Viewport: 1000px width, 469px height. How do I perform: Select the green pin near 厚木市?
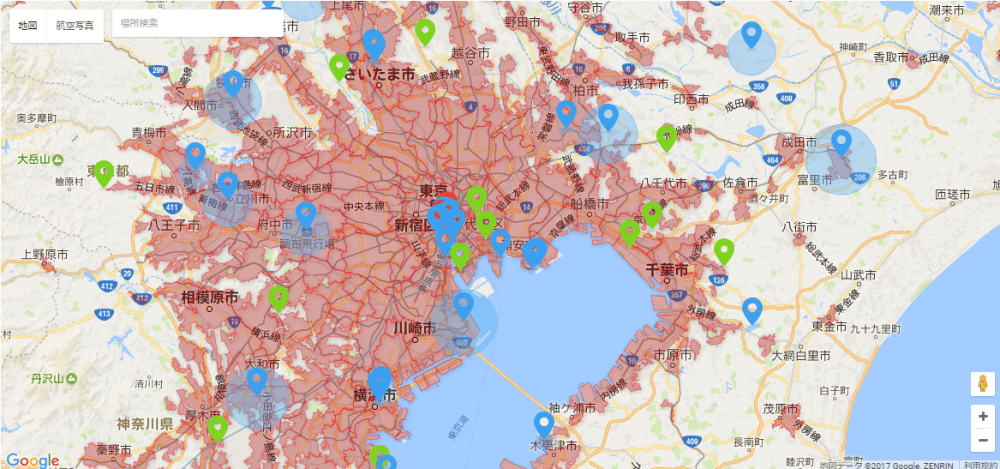tap(217, 430)
